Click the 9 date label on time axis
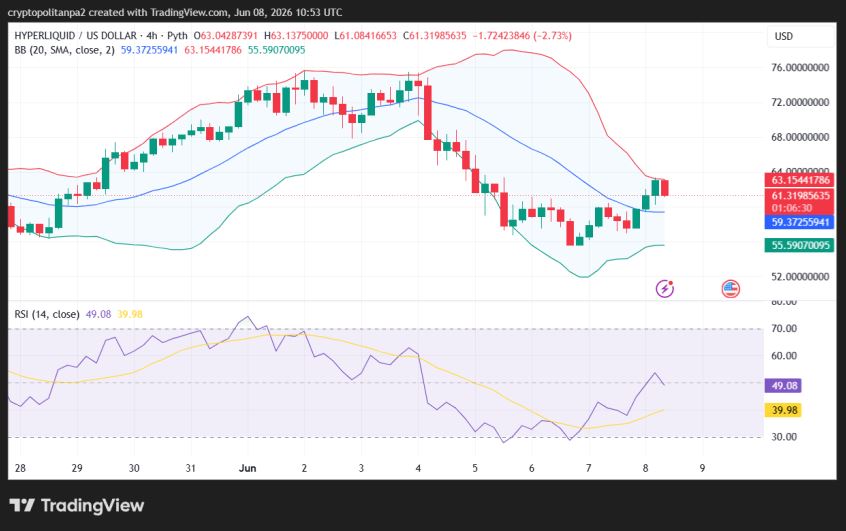 702,468
